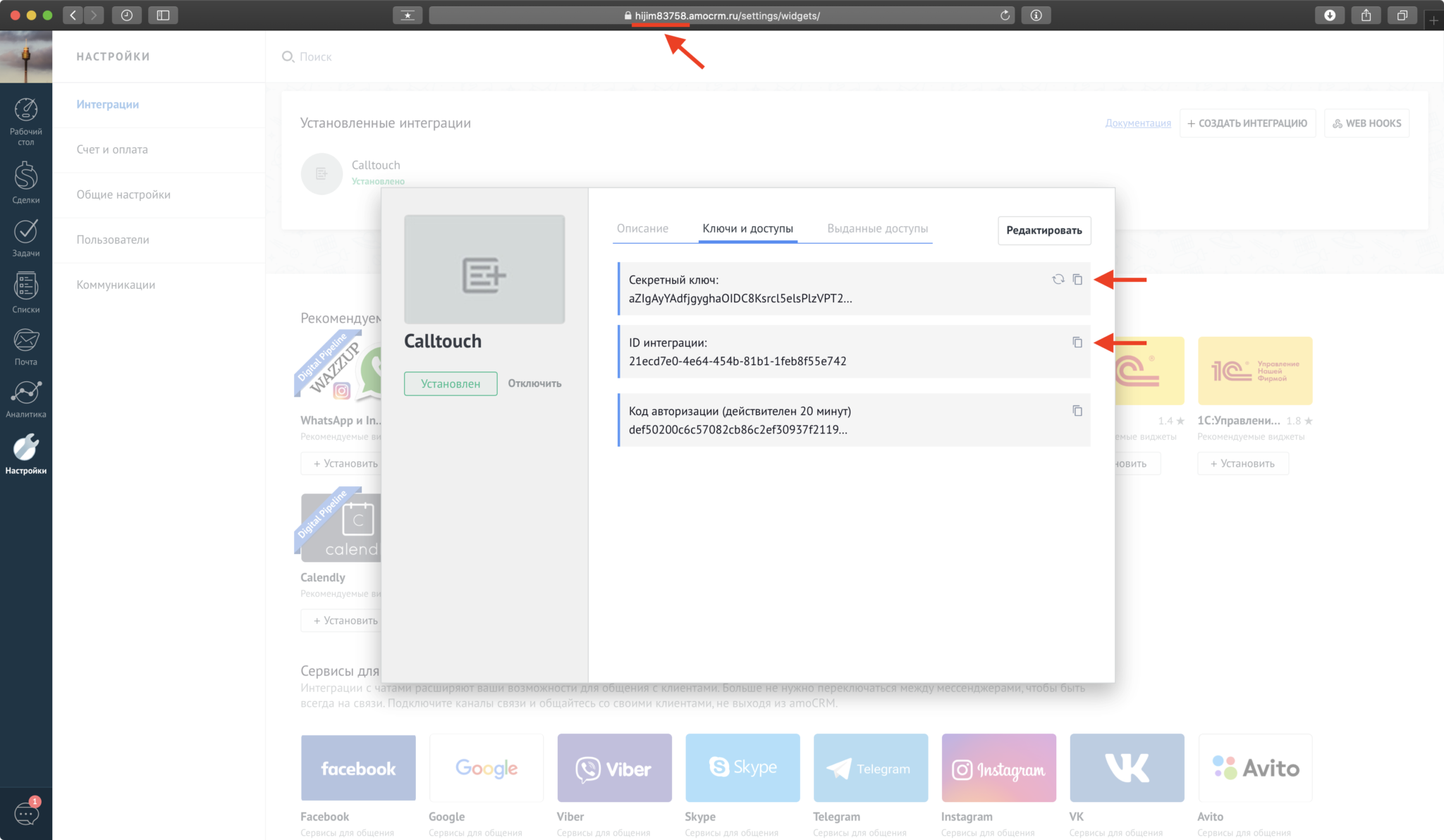Select the integration ID 21ecd7e0-4e64...
This screenshot has height=840, width=1444.
tap(738, 361)
